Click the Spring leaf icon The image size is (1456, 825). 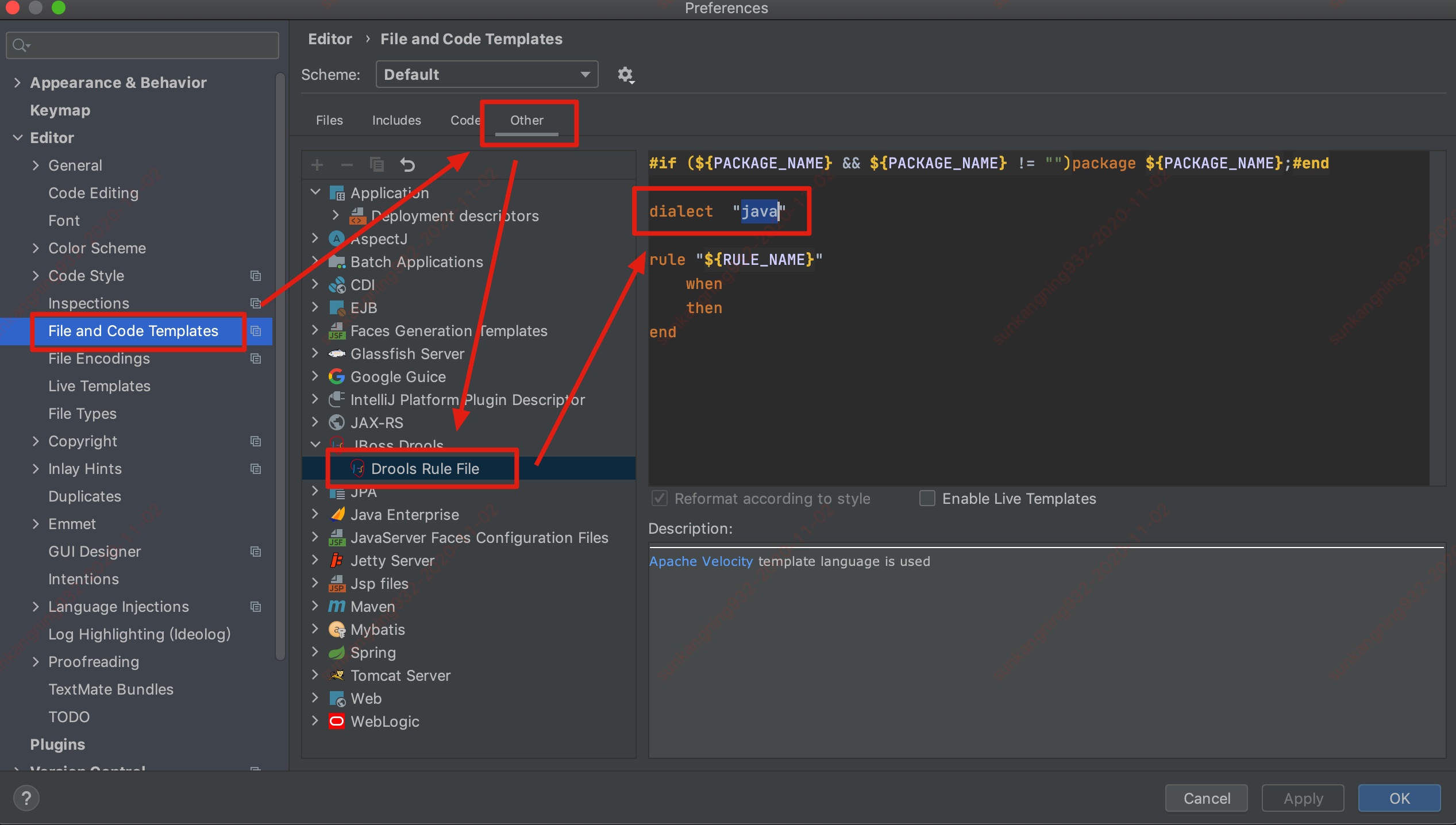pyautogui.click(x=337, y=652)
